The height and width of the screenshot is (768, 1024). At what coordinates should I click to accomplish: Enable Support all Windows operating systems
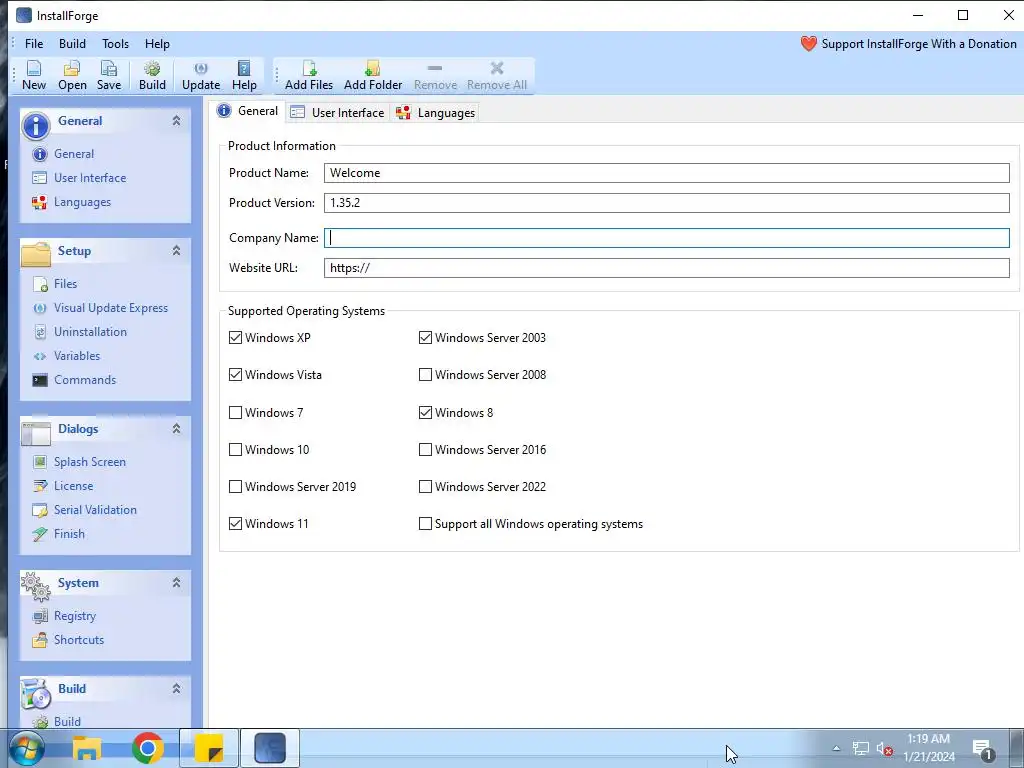[425, 524]
